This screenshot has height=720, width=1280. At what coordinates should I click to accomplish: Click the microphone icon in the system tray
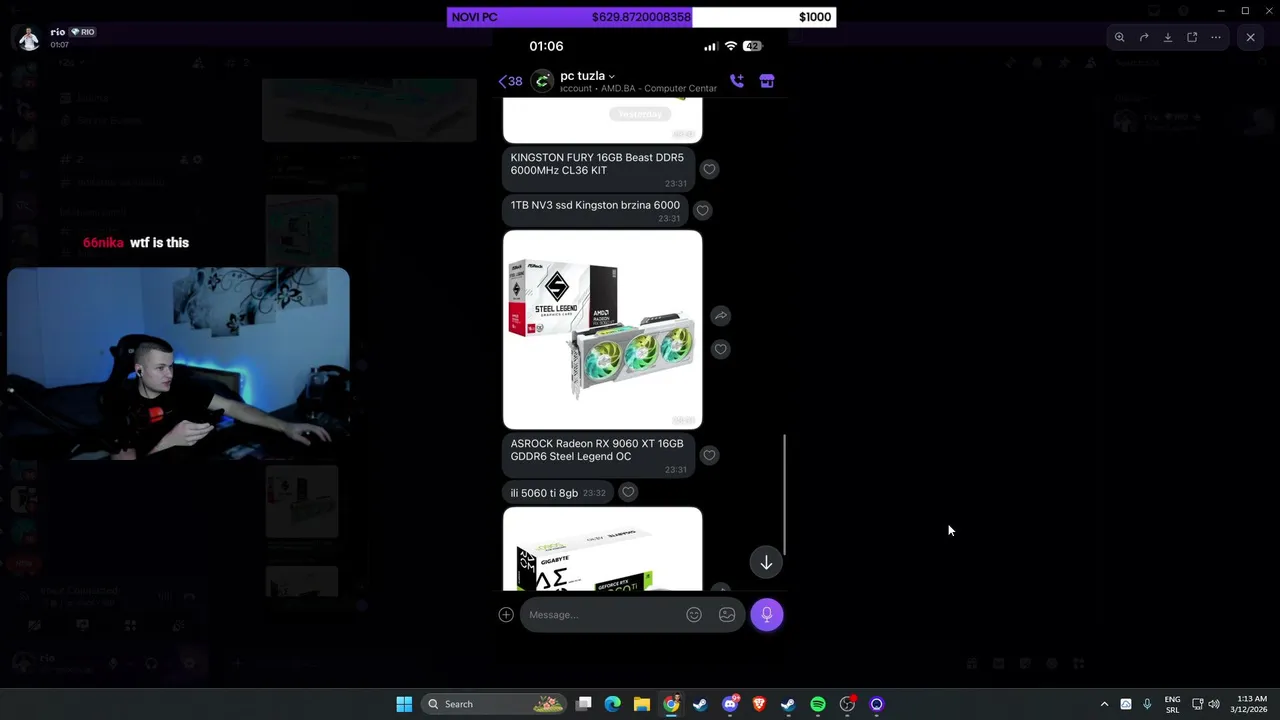tap(1147, 704)
